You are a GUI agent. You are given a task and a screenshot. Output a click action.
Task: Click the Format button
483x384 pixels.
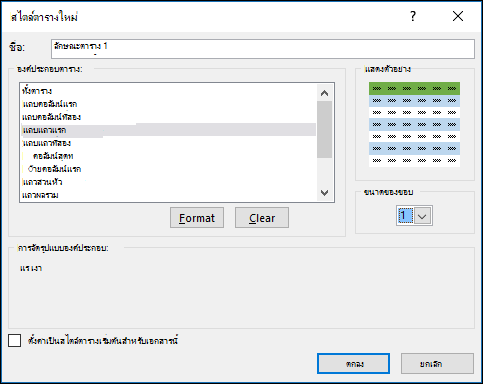[x=197, y=218]
